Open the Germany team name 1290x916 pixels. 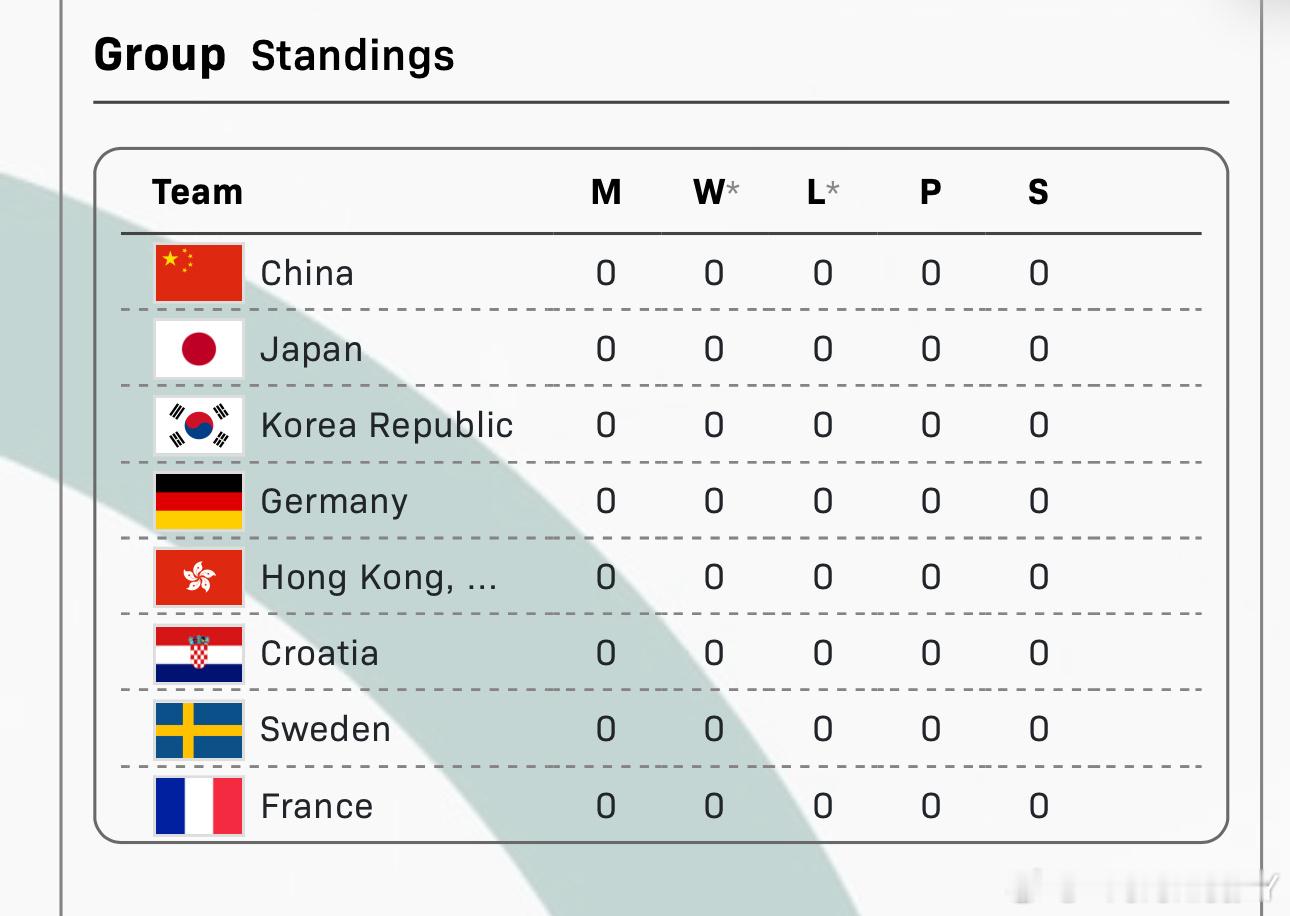click(x=334, y=502)
